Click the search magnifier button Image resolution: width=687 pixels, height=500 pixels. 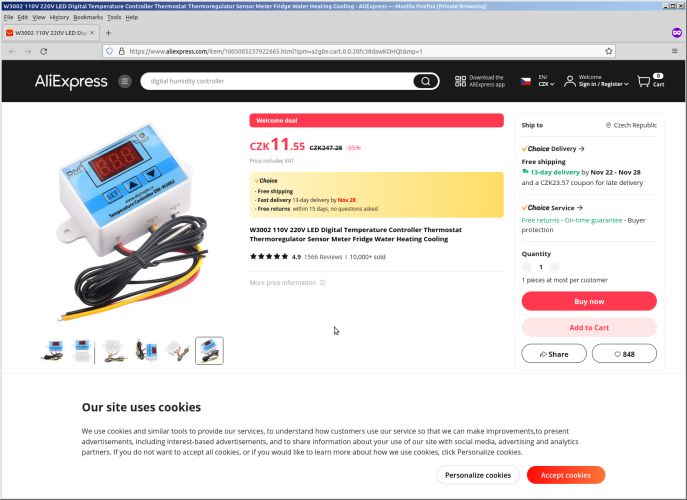(x=425, y=81)
